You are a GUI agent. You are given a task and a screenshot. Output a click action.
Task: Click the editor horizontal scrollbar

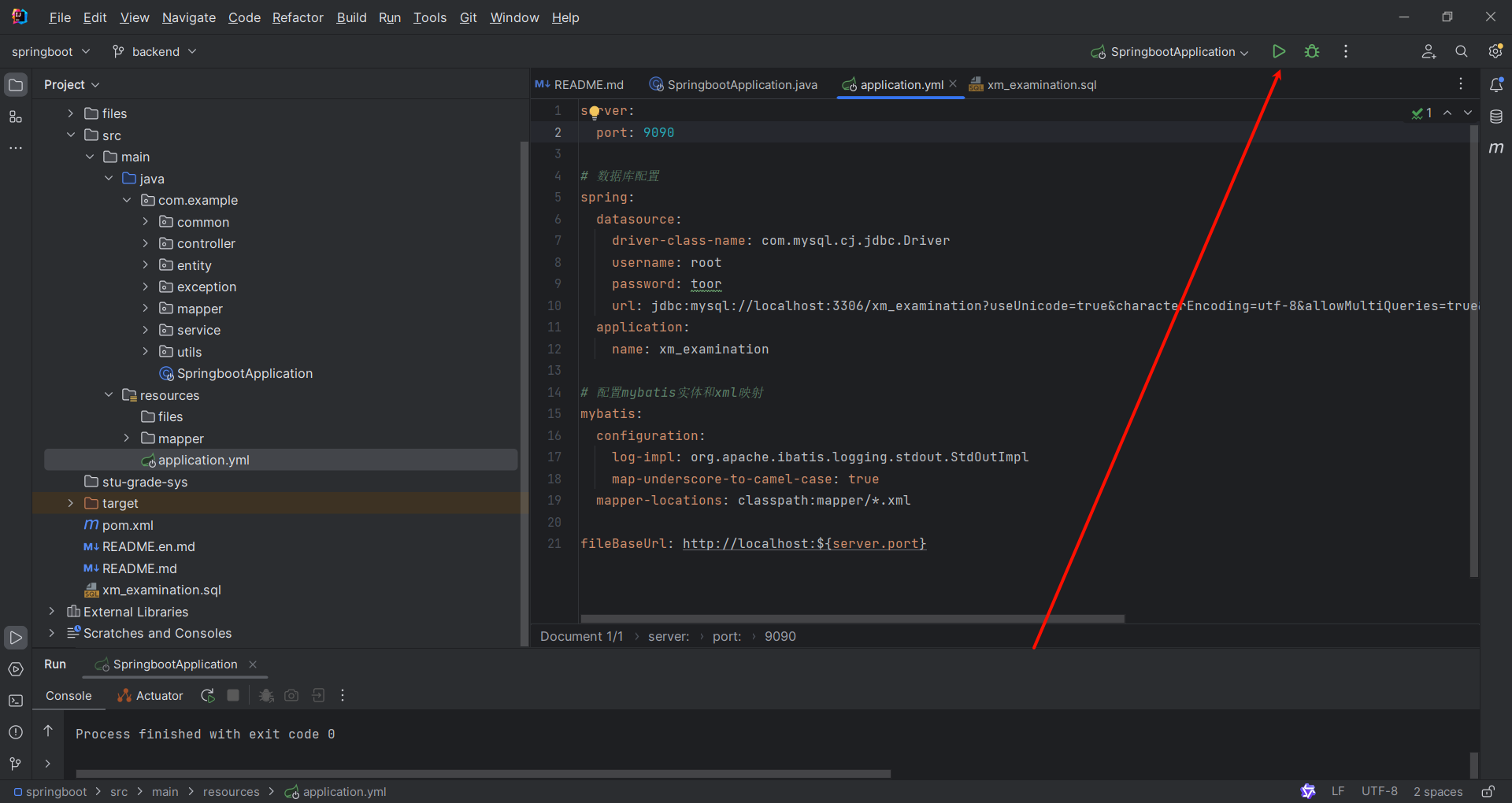(852, 619)
